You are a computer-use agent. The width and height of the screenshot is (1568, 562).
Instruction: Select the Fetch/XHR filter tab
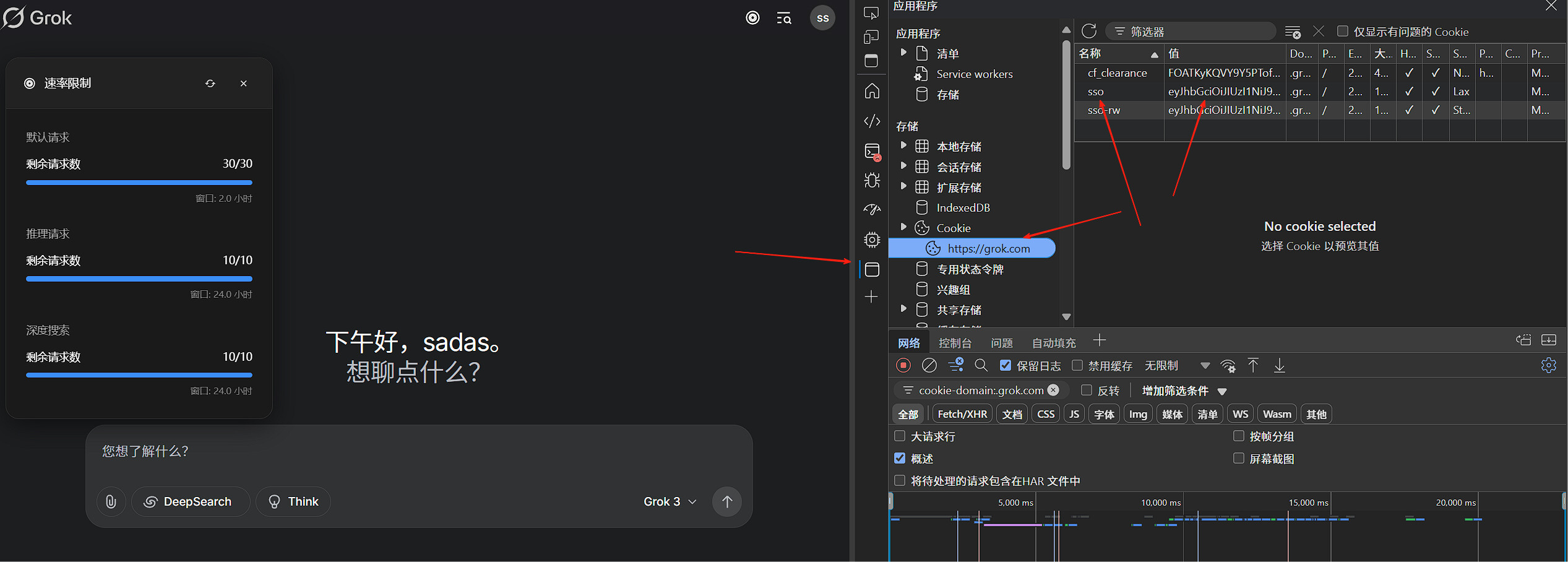coord(962,414)
